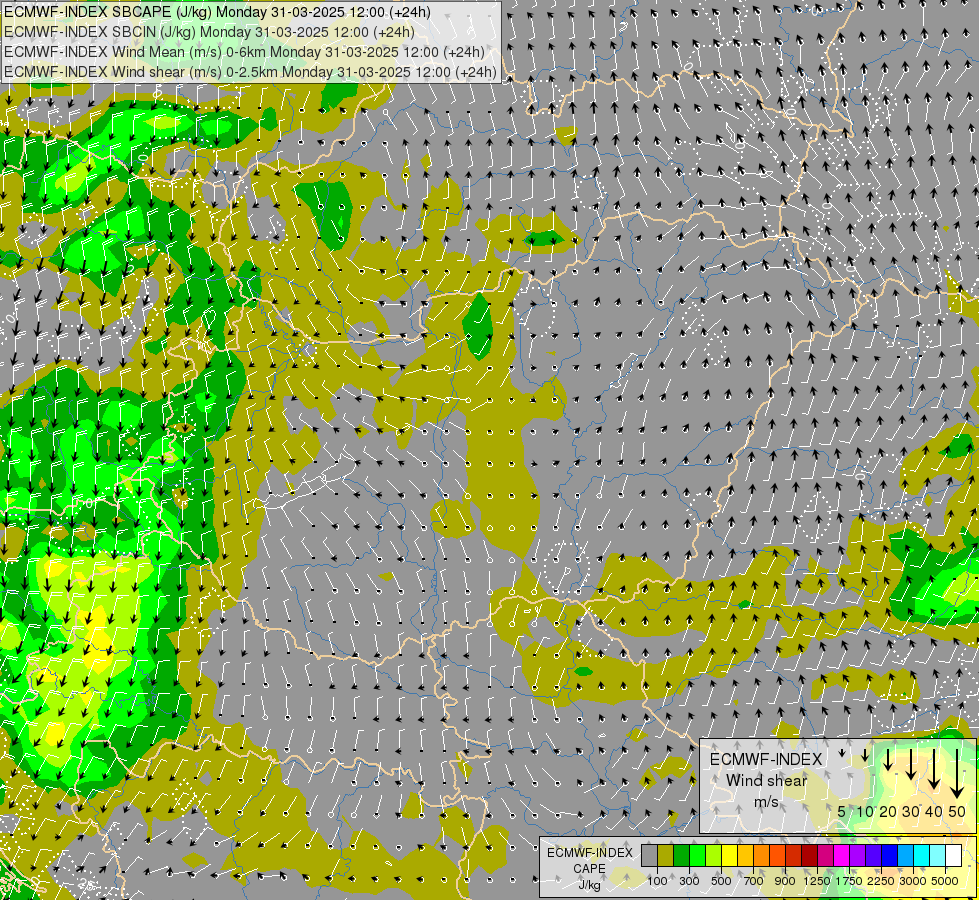Image resolution: width=979 pixels, height=900 pixels.
Task: Click the 'Wind shear' legend heading text
Action: [x=767, y=780]
